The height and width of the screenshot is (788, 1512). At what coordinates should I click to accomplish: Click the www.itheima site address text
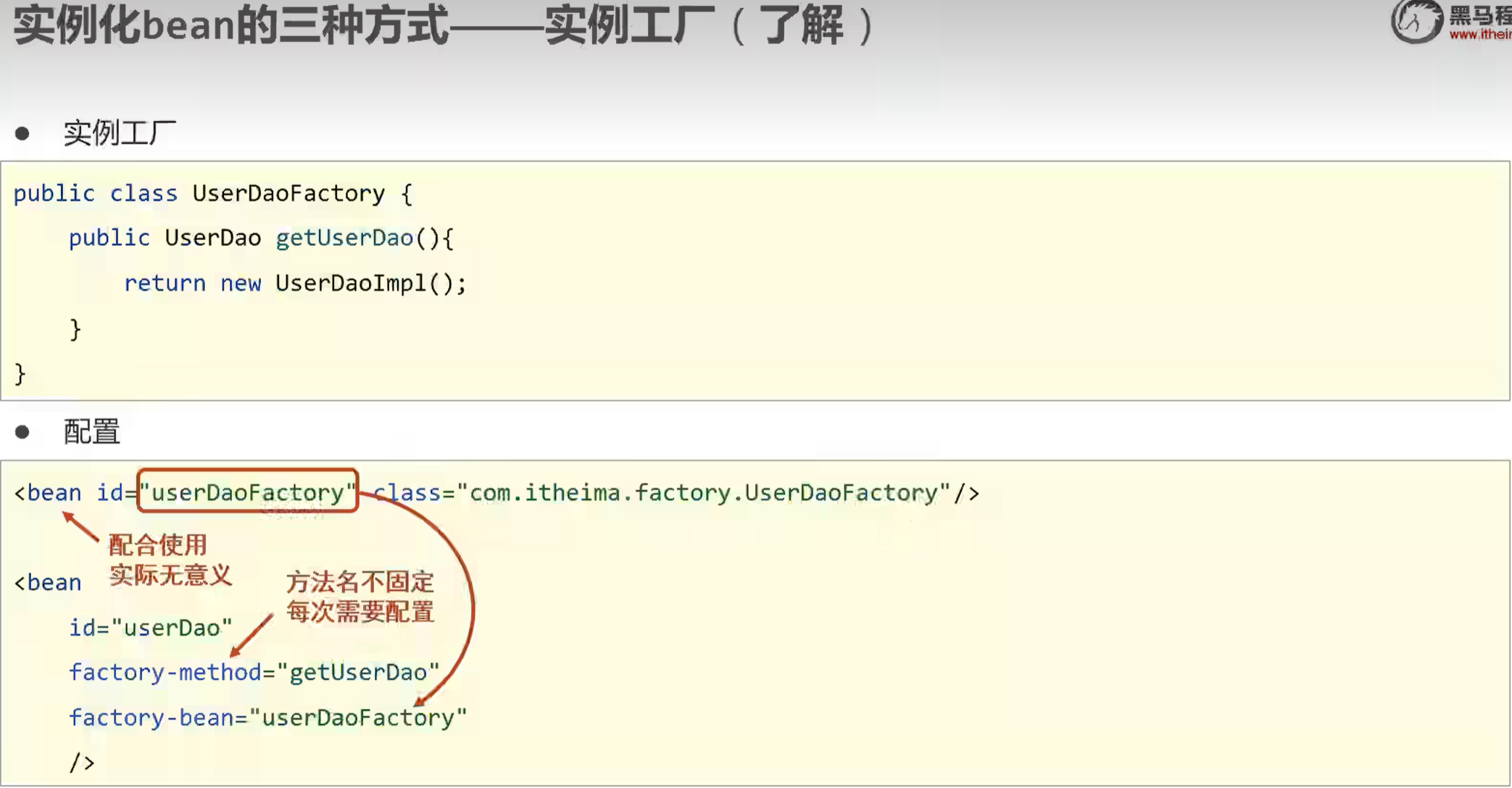tap(1480, 34)
